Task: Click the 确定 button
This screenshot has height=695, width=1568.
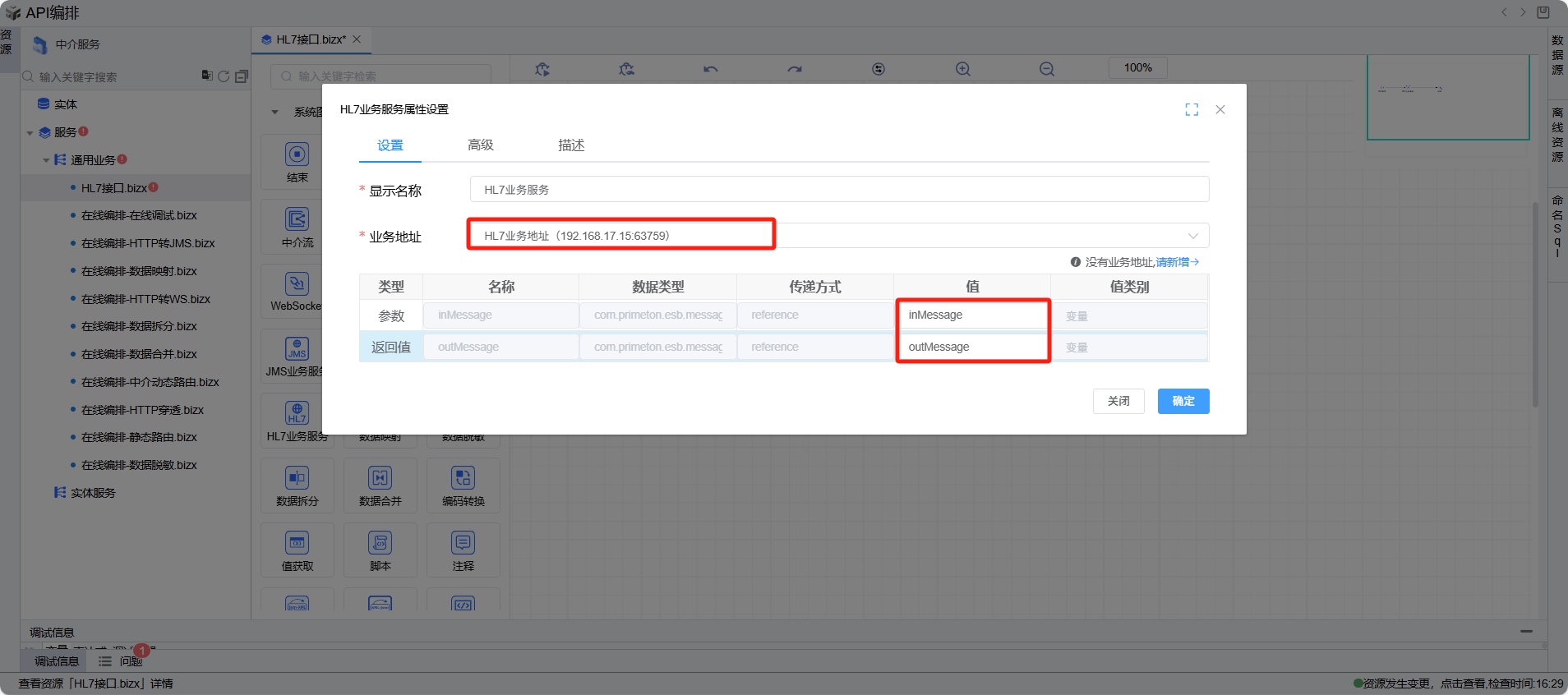Action: click(x=1183, y=401)
